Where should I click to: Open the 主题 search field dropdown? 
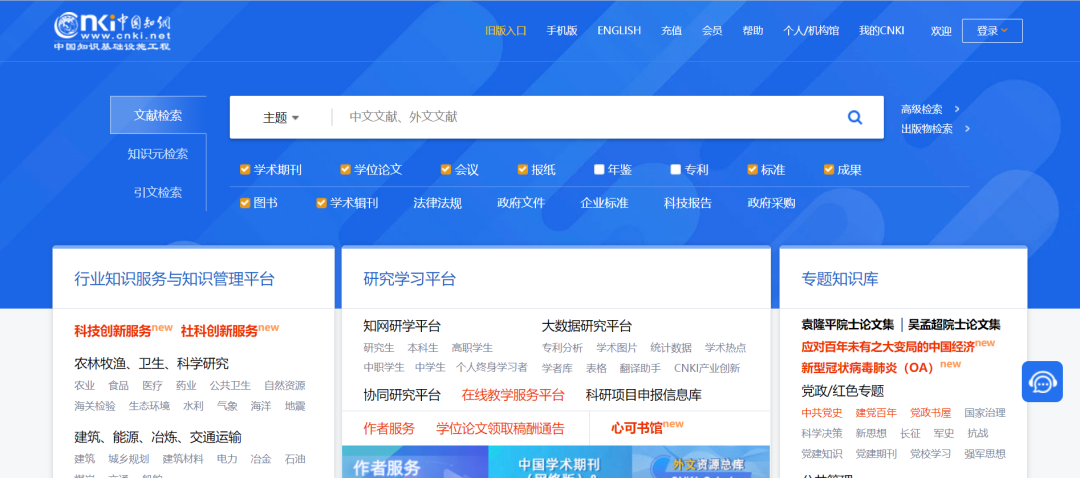tap(281, 118)
